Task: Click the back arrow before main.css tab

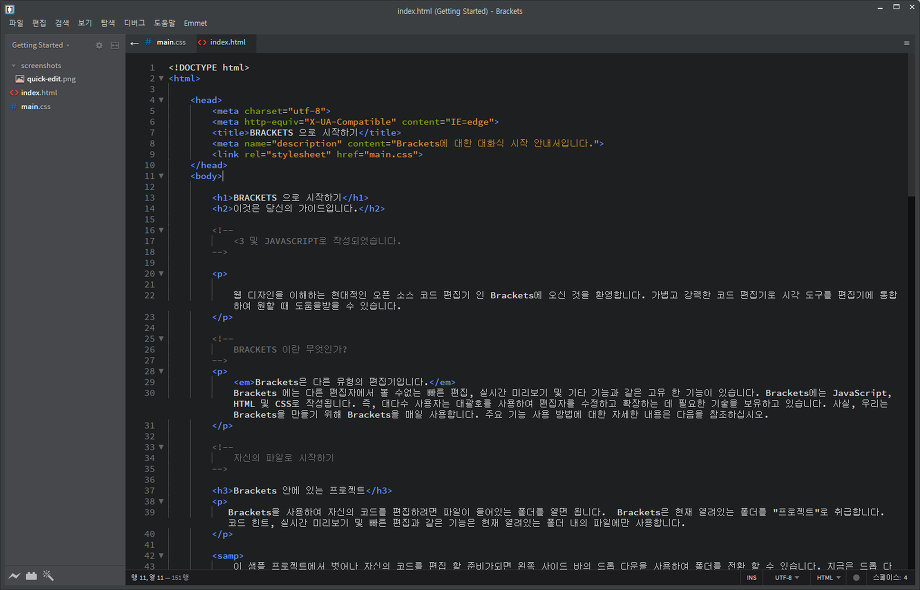Action: click(134, 43)
